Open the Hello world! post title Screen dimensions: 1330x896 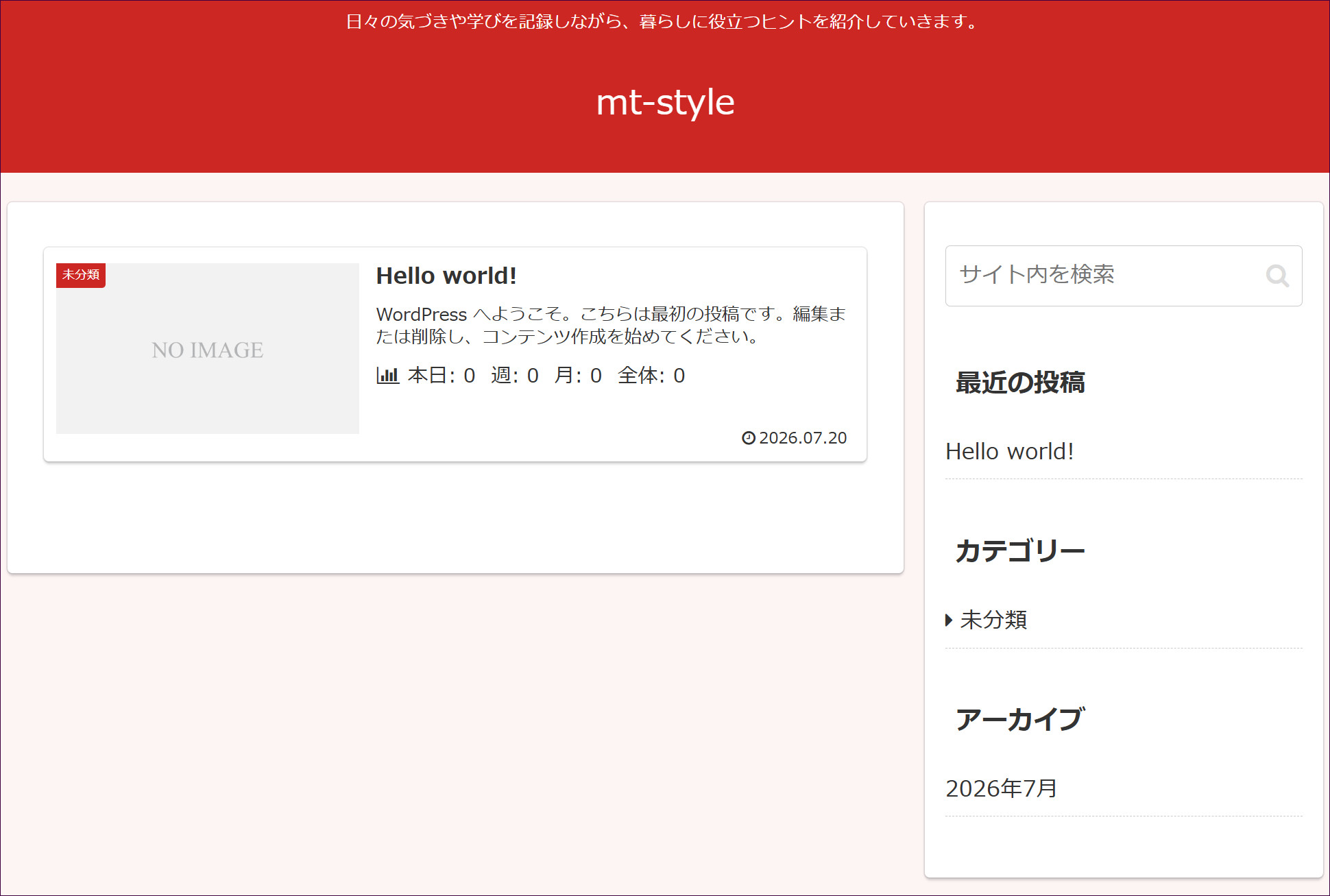446,276
